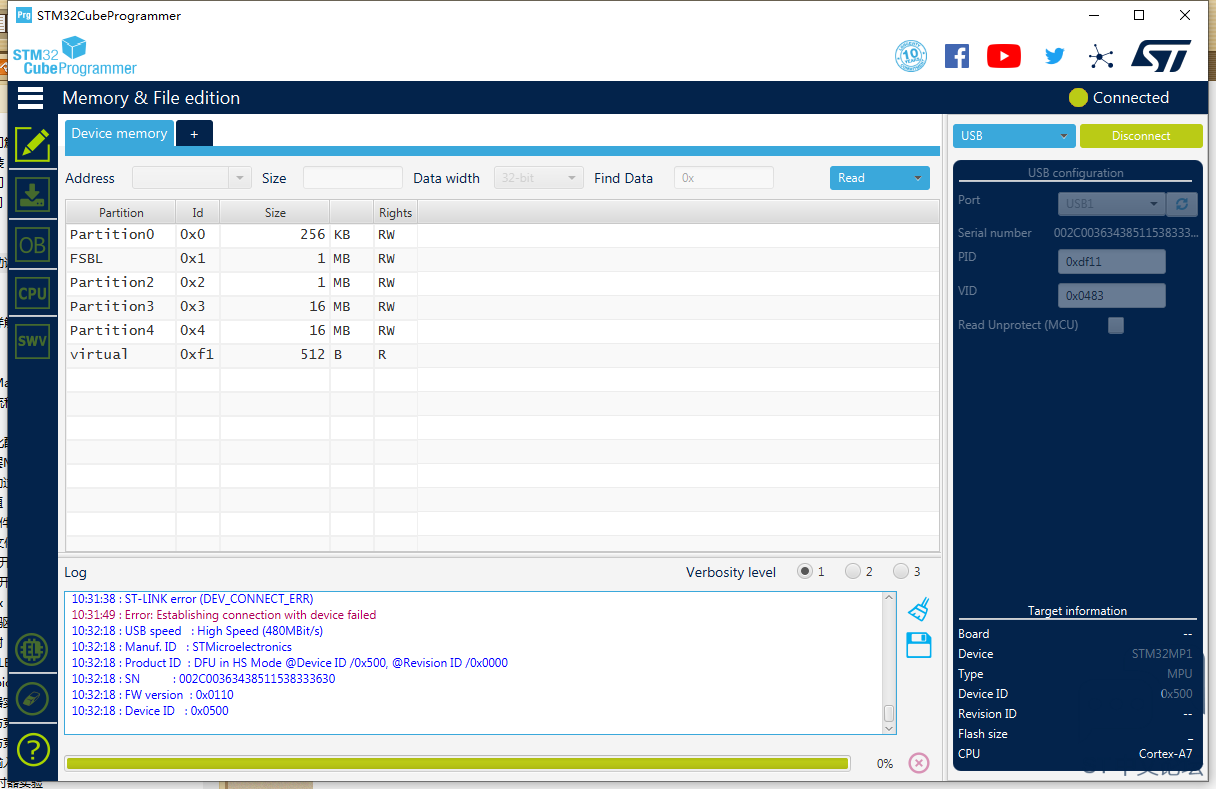
Task: Toggle Read Unprotect (MCU) checkbox
Action: click(x=1116, y=325)
